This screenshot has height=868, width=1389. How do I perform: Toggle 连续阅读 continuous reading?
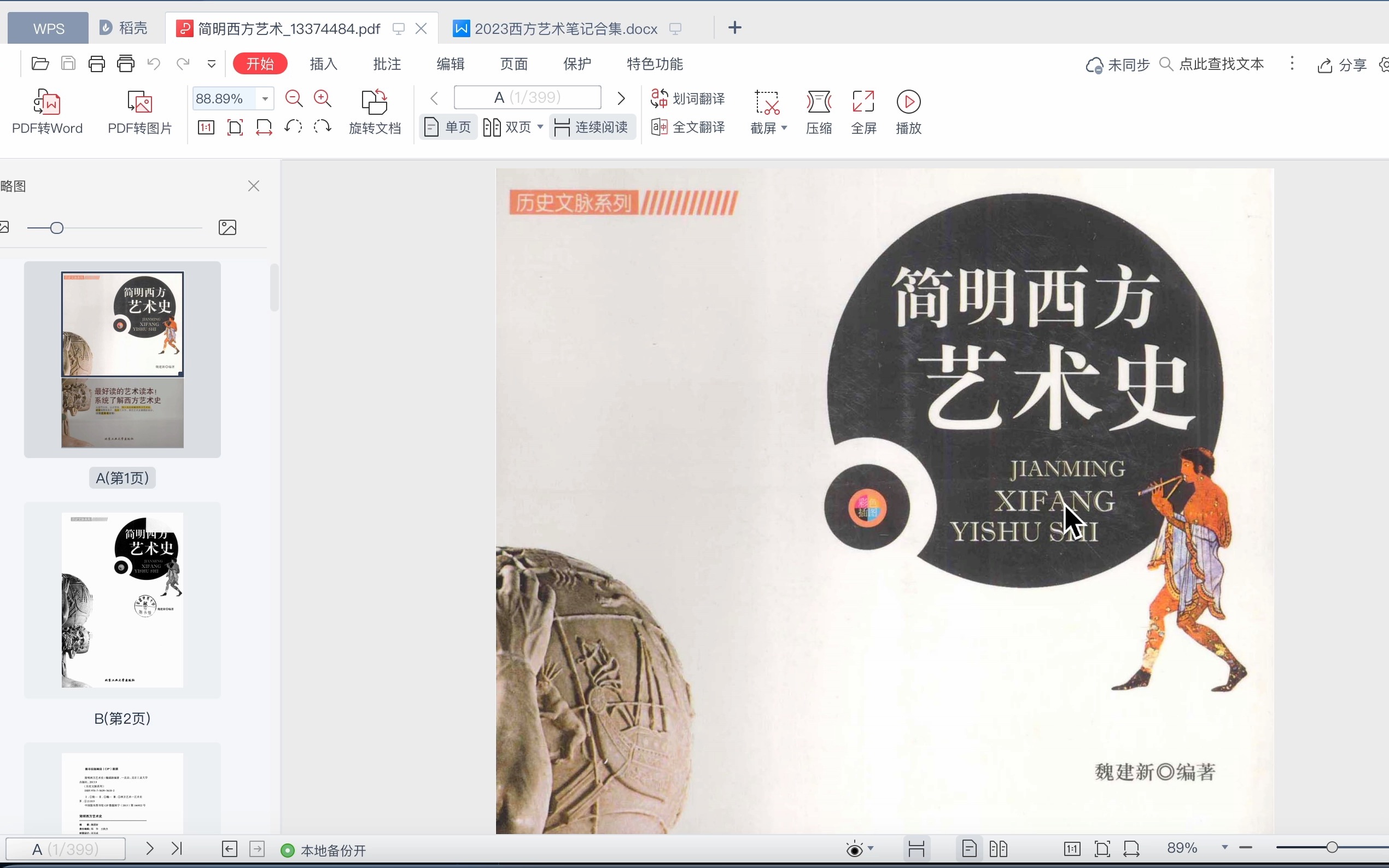point(592,127)
